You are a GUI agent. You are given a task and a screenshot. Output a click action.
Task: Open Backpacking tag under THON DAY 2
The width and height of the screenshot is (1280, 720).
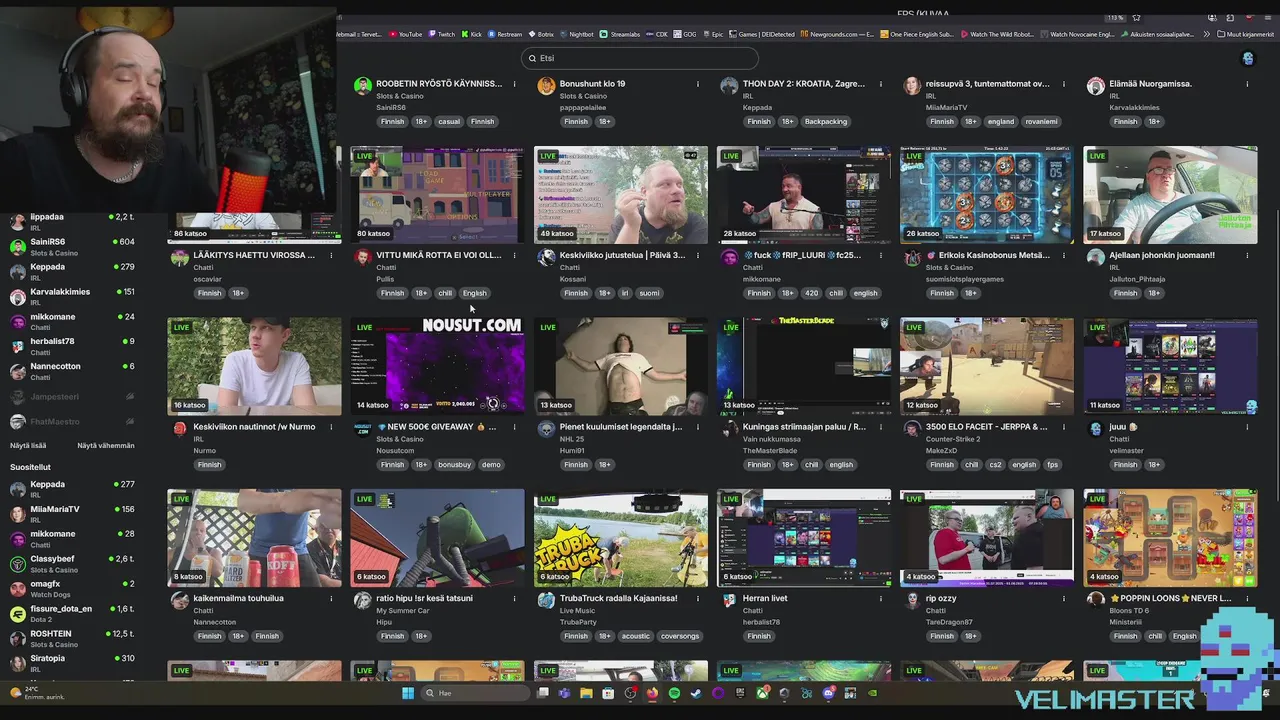[826, 122]
